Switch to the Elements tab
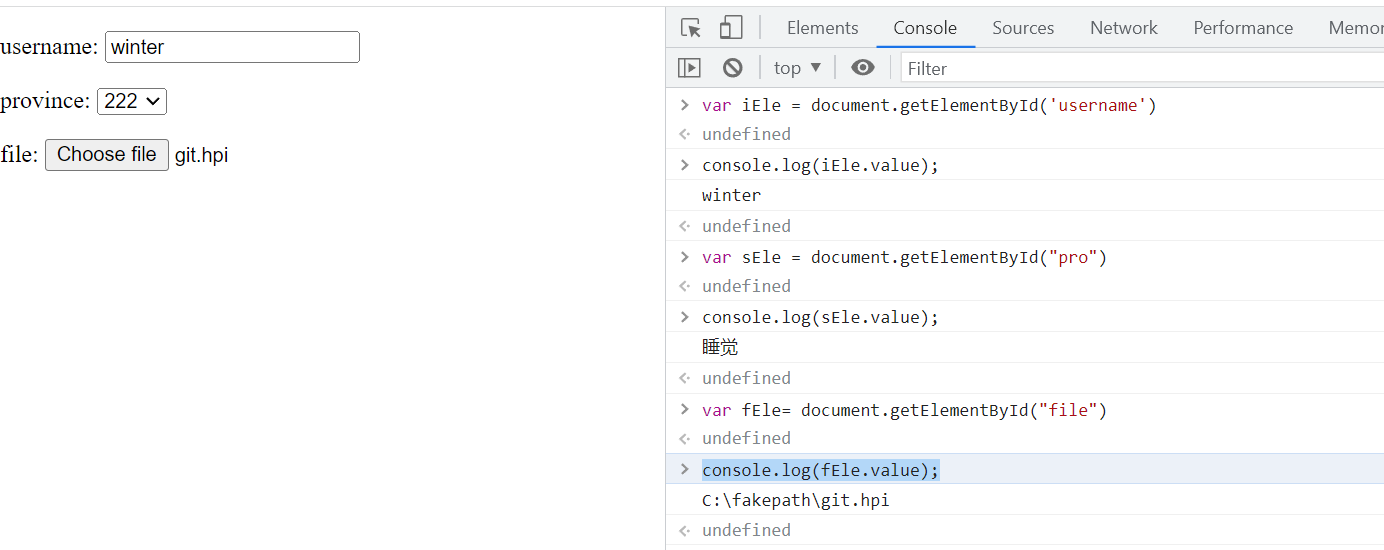The width and height of the screenshot is (1384, 550). [822, 28]
